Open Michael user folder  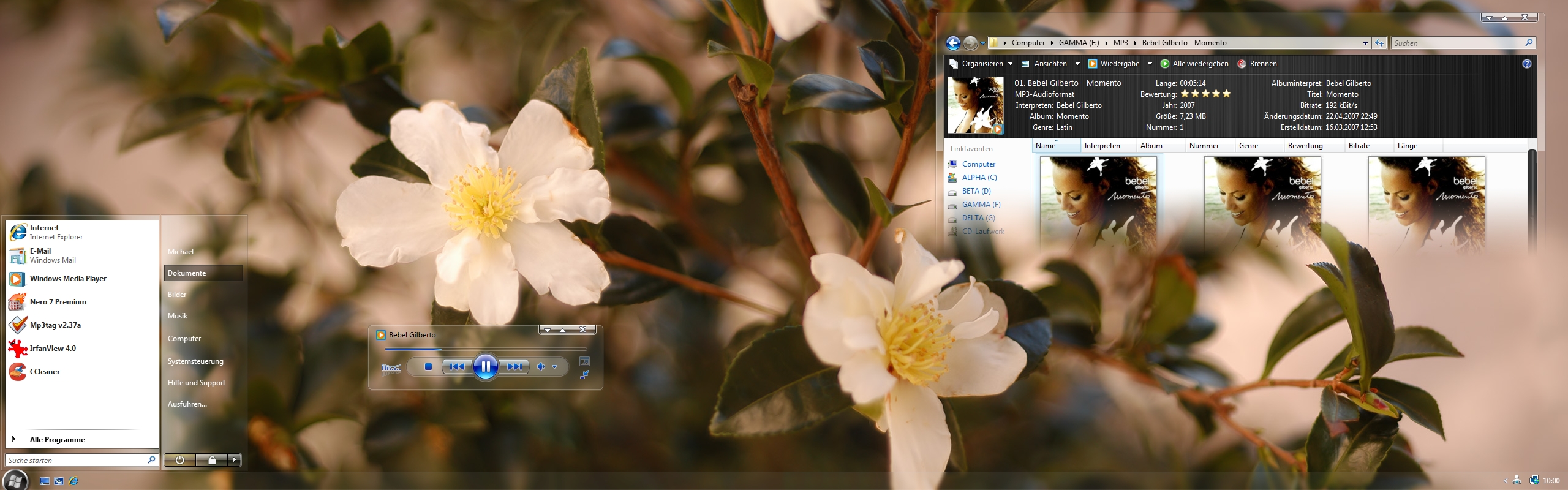click(181, 252)
